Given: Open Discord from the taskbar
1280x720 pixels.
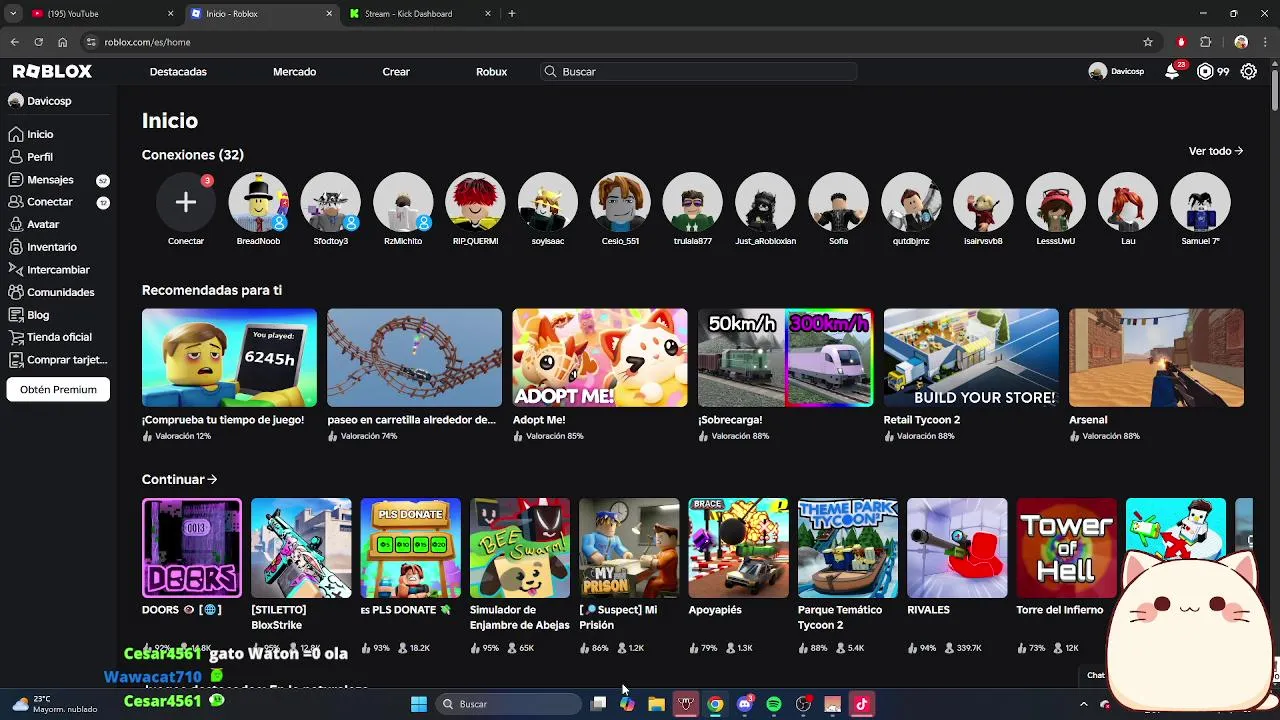Looking at the screenshot, I should click(744, 704).
